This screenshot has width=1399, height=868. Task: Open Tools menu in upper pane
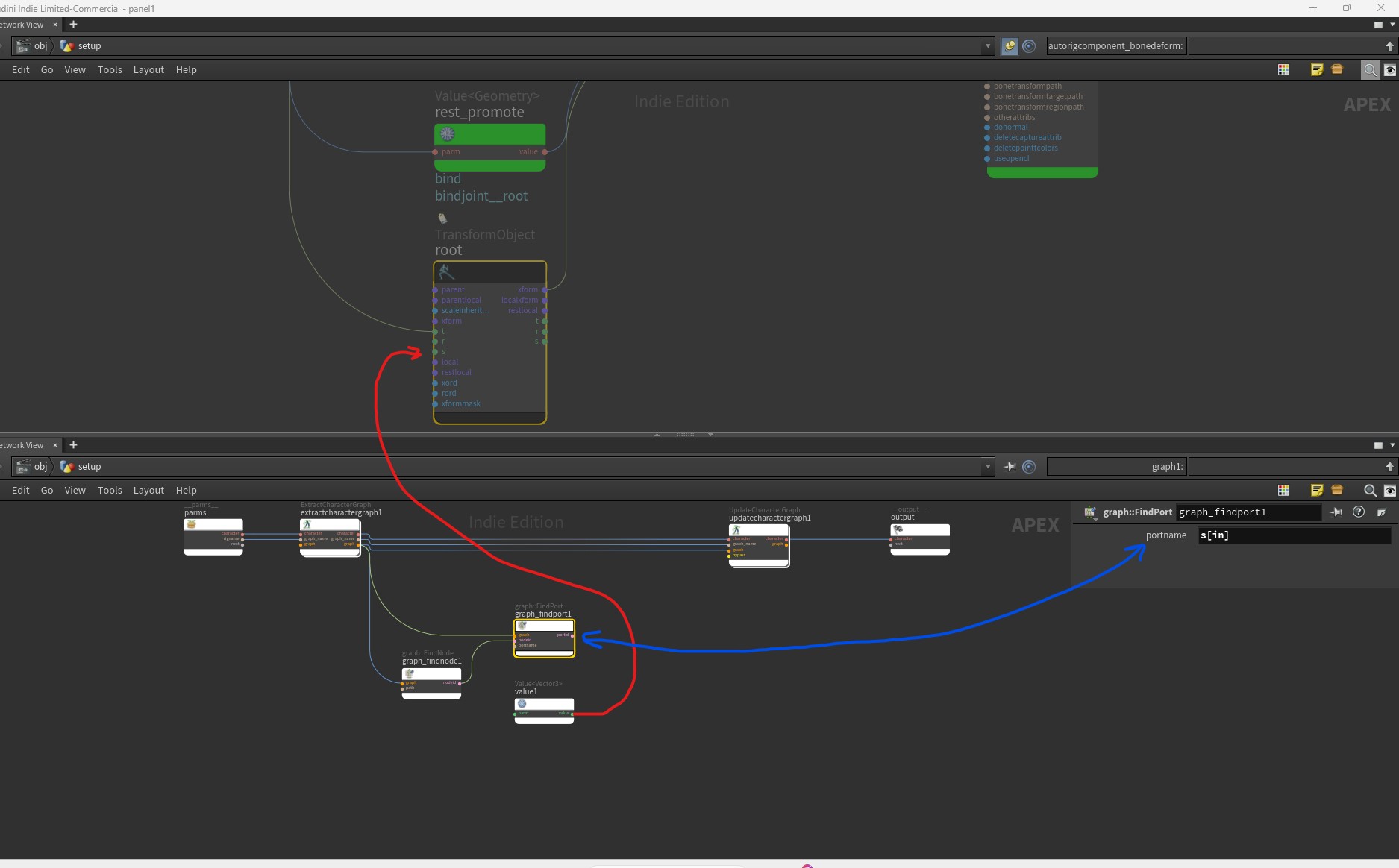coord(110,69)
